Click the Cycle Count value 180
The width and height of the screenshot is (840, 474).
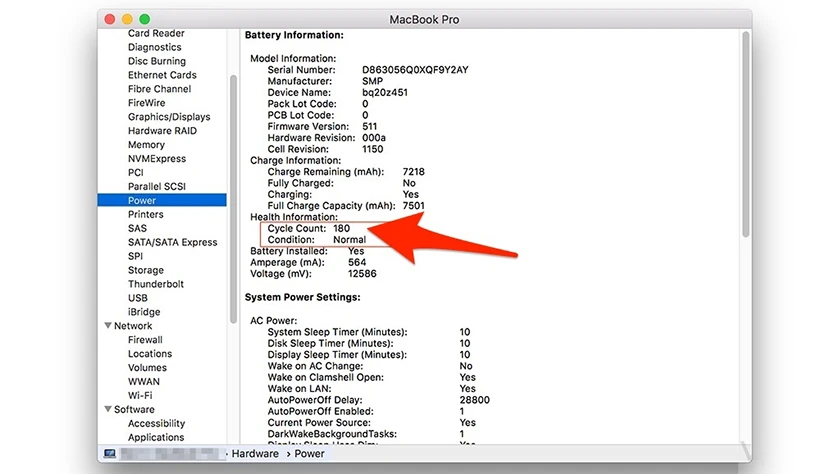341,228
